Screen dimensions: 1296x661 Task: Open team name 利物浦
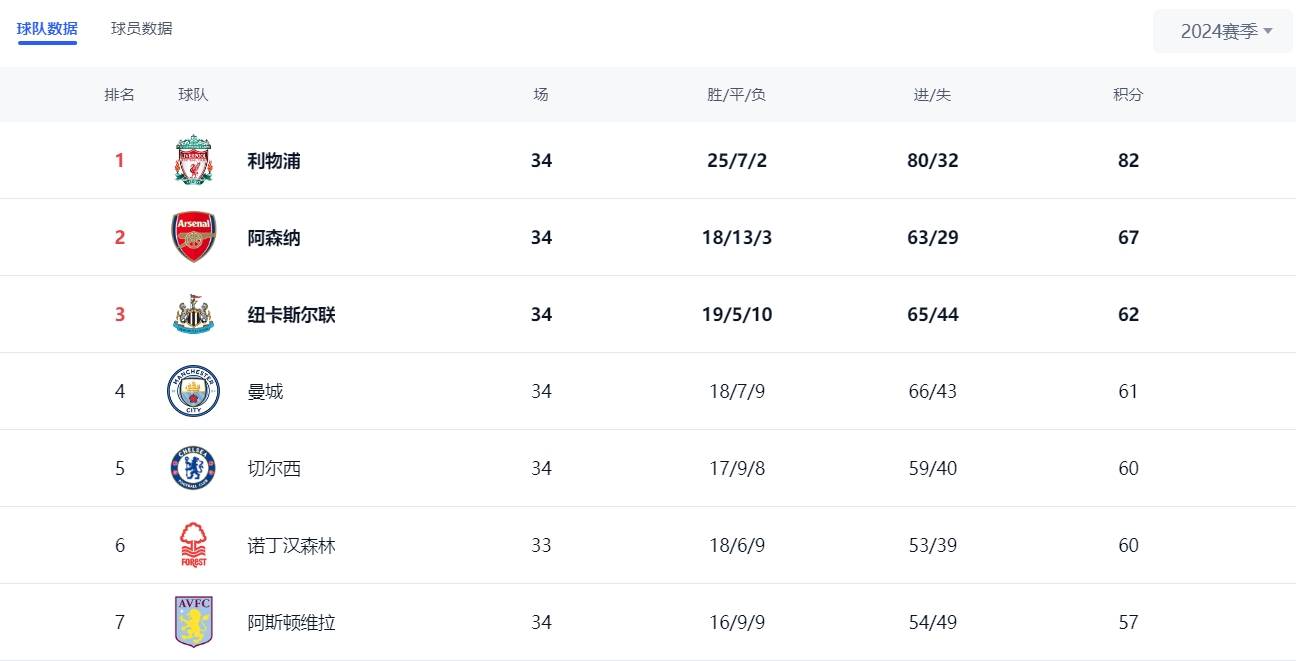(274, 160)
